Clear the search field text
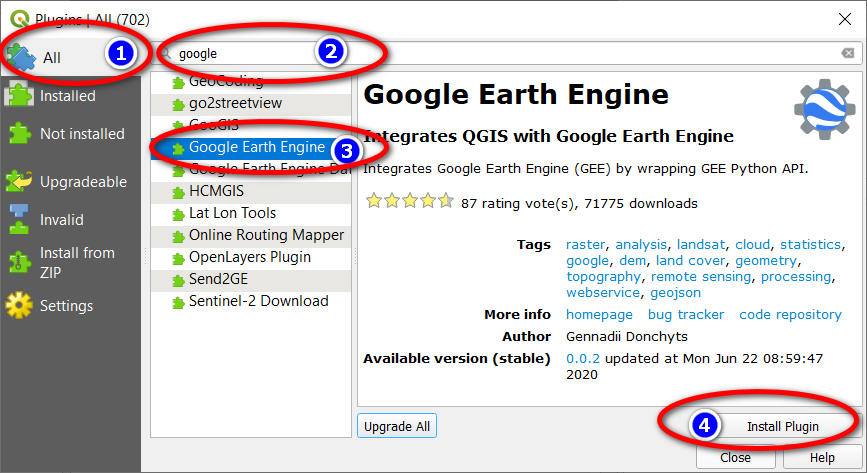Viewport: 867px width, 473px height. (848, 53)
